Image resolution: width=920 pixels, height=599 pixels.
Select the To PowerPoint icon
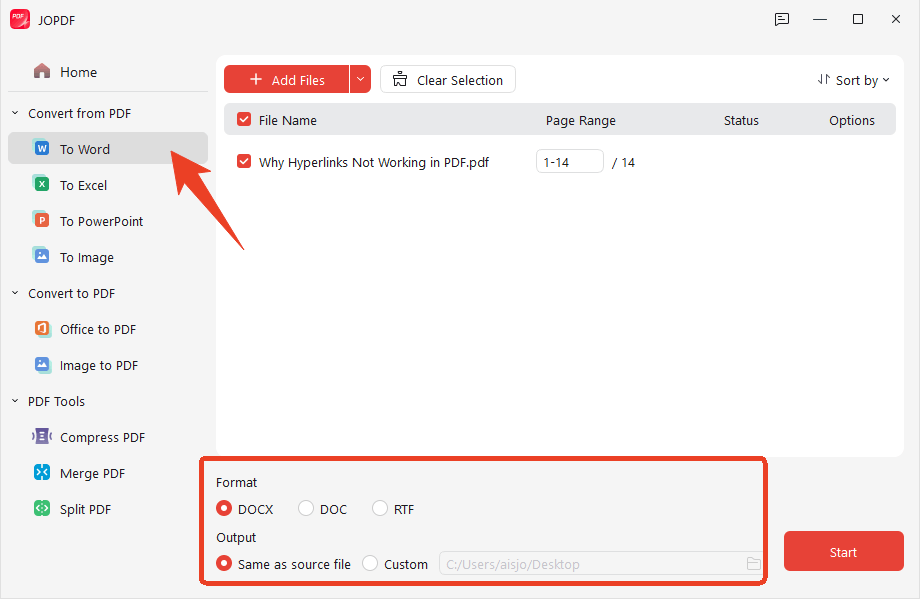click(42, 221)
